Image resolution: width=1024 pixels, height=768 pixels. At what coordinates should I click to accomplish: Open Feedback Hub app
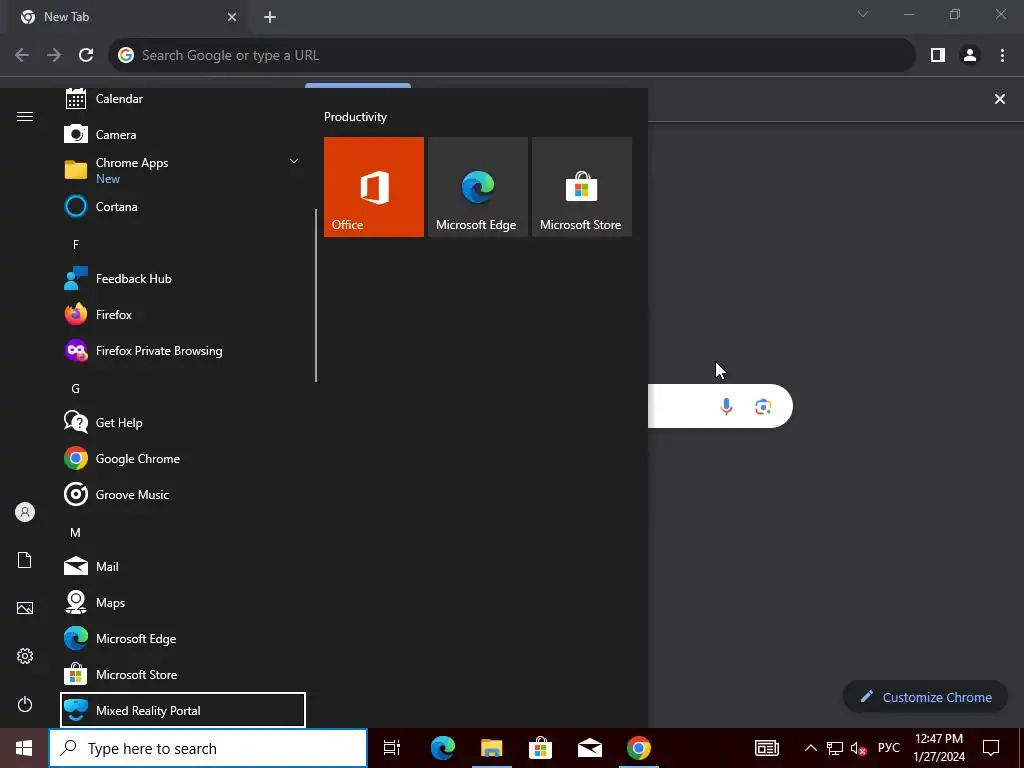click(183, 278)
